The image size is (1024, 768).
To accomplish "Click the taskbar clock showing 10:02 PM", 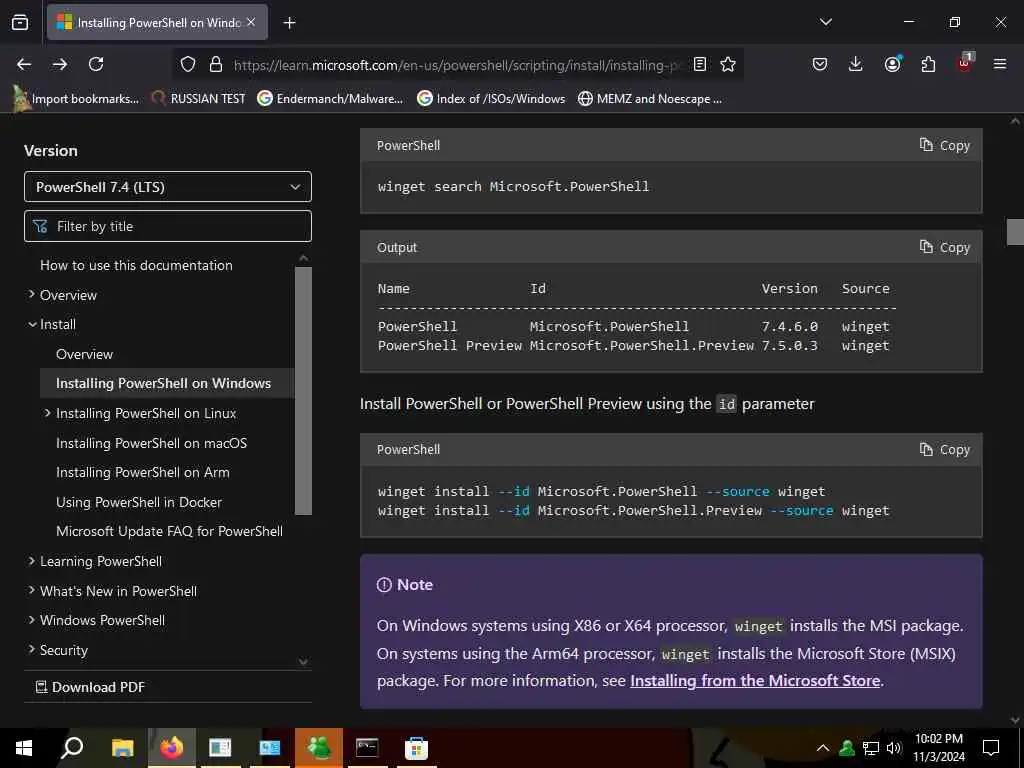I will click(938, 748).
